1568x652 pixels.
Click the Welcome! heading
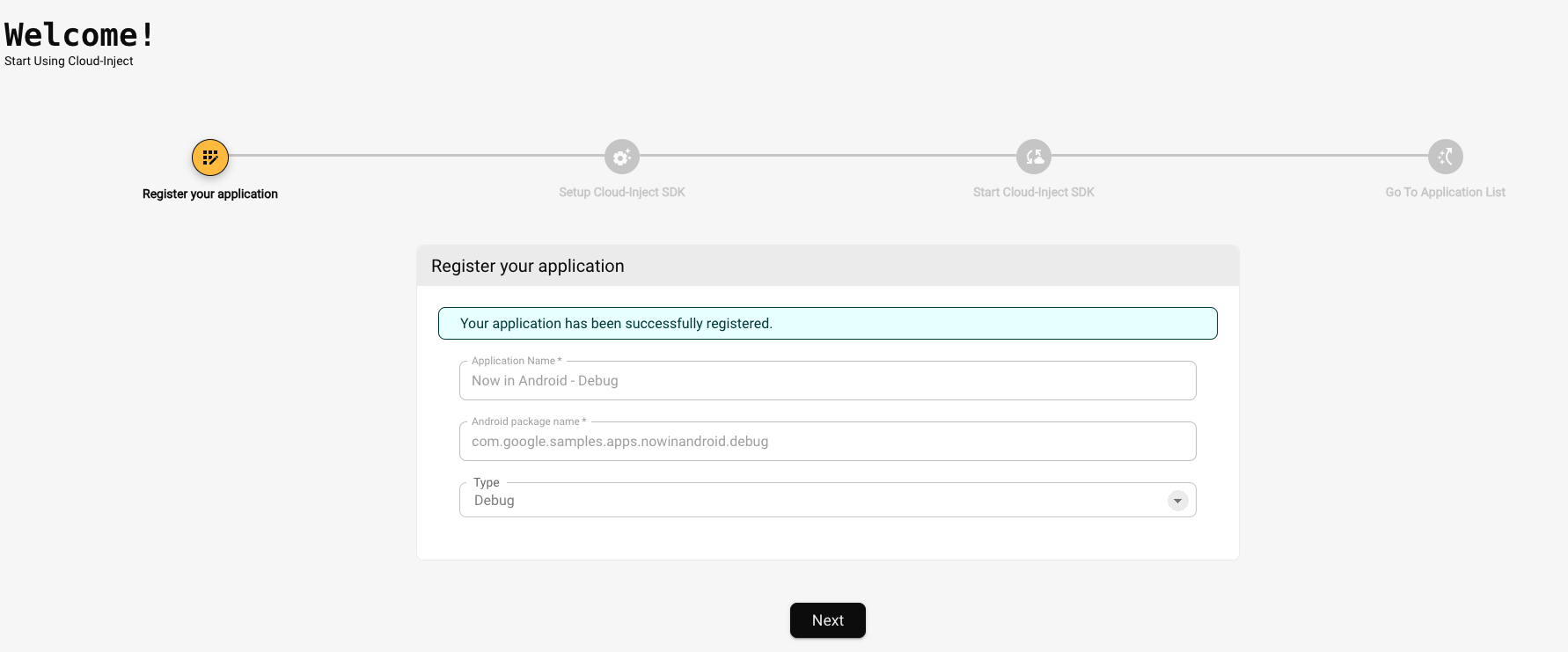pos(80,35)
